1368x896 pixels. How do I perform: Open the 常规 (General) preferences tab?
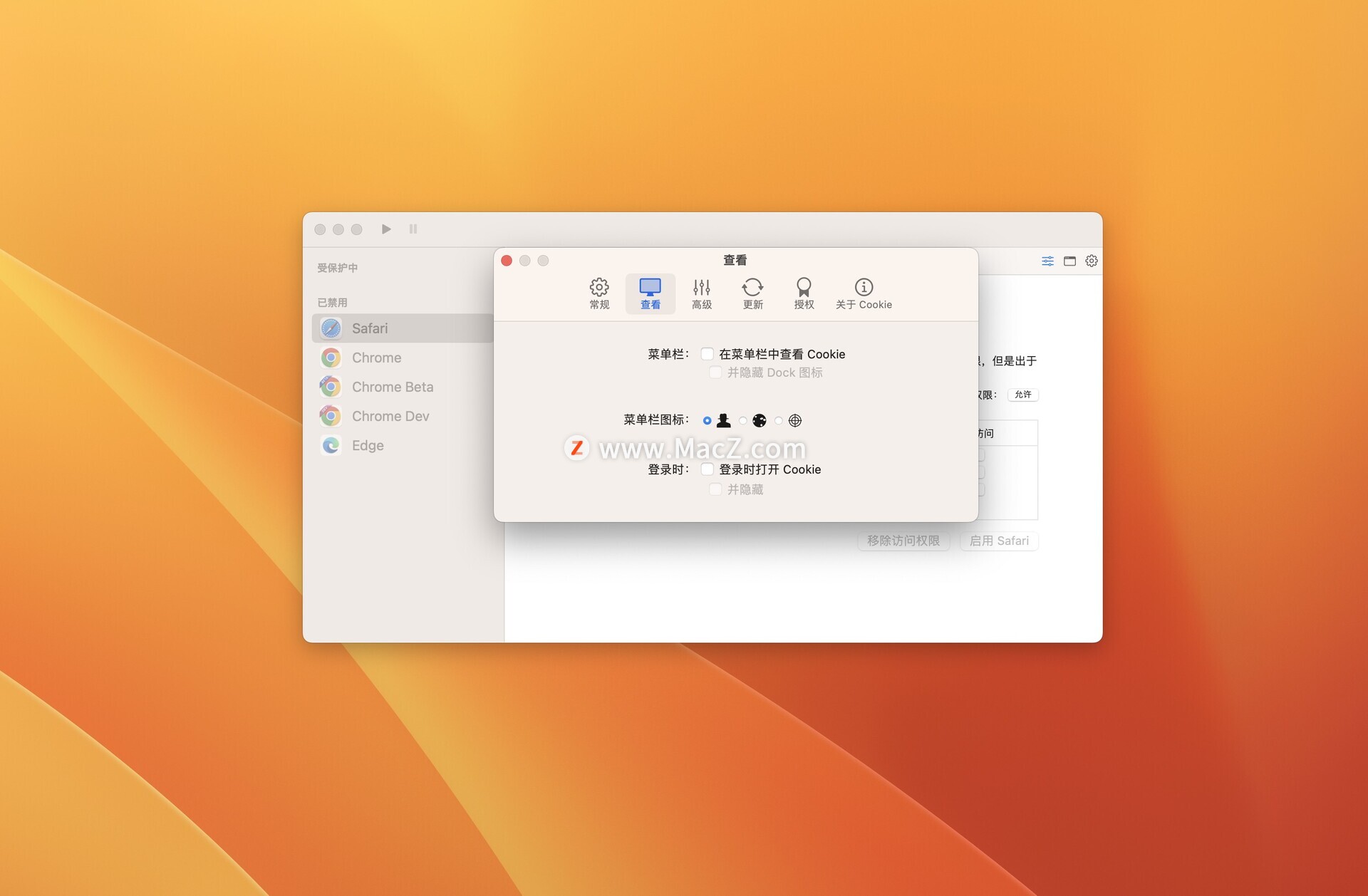pos(599,293)
